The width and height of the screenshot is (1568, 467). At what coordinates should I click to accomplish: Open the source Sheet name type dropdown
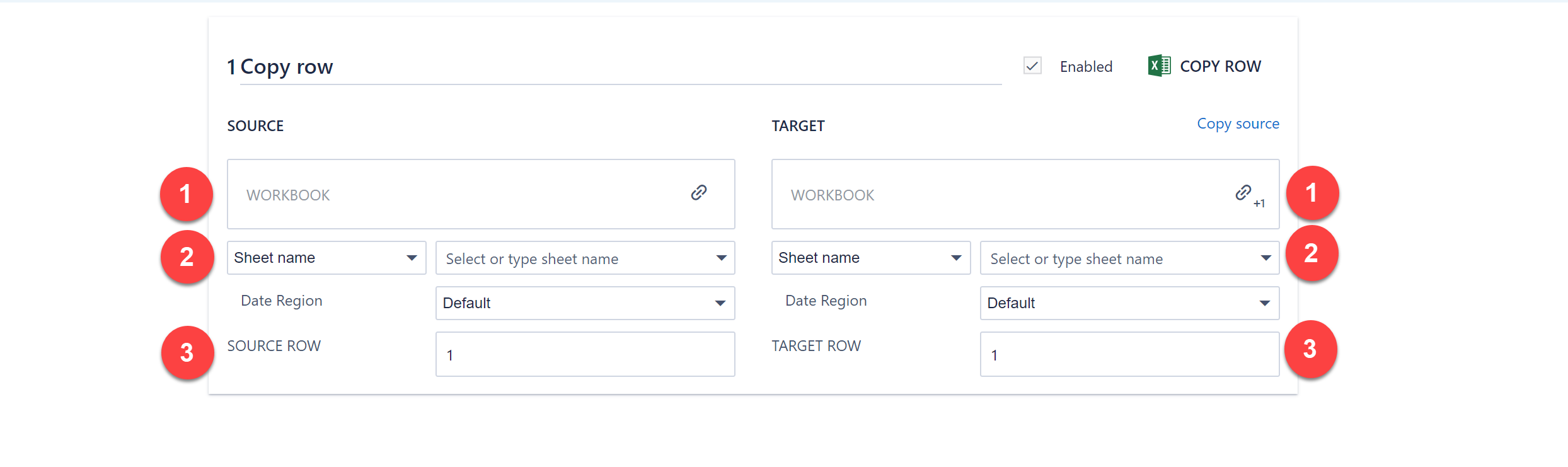coord(326,258)
